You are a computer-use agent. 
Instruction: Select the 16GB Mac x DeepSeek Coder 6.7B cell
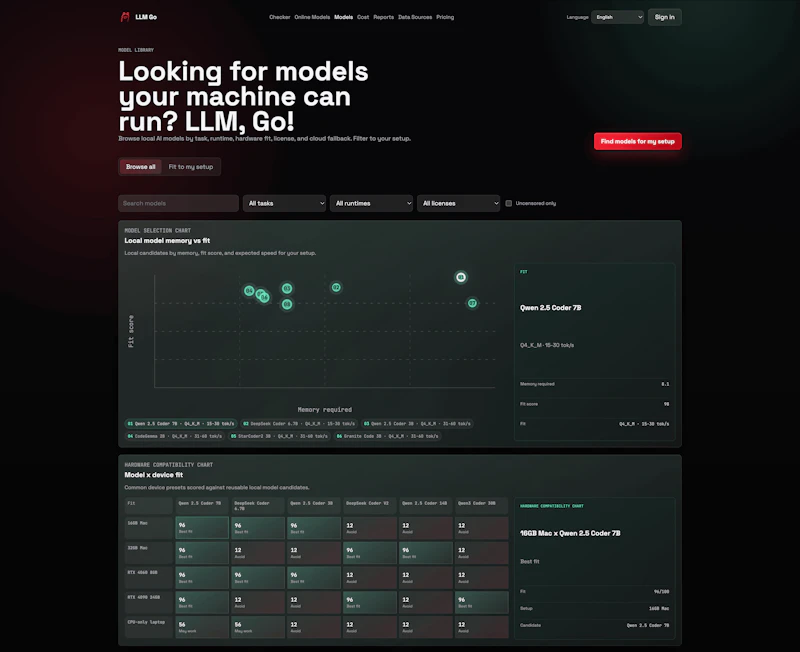(x=258, y=528)
